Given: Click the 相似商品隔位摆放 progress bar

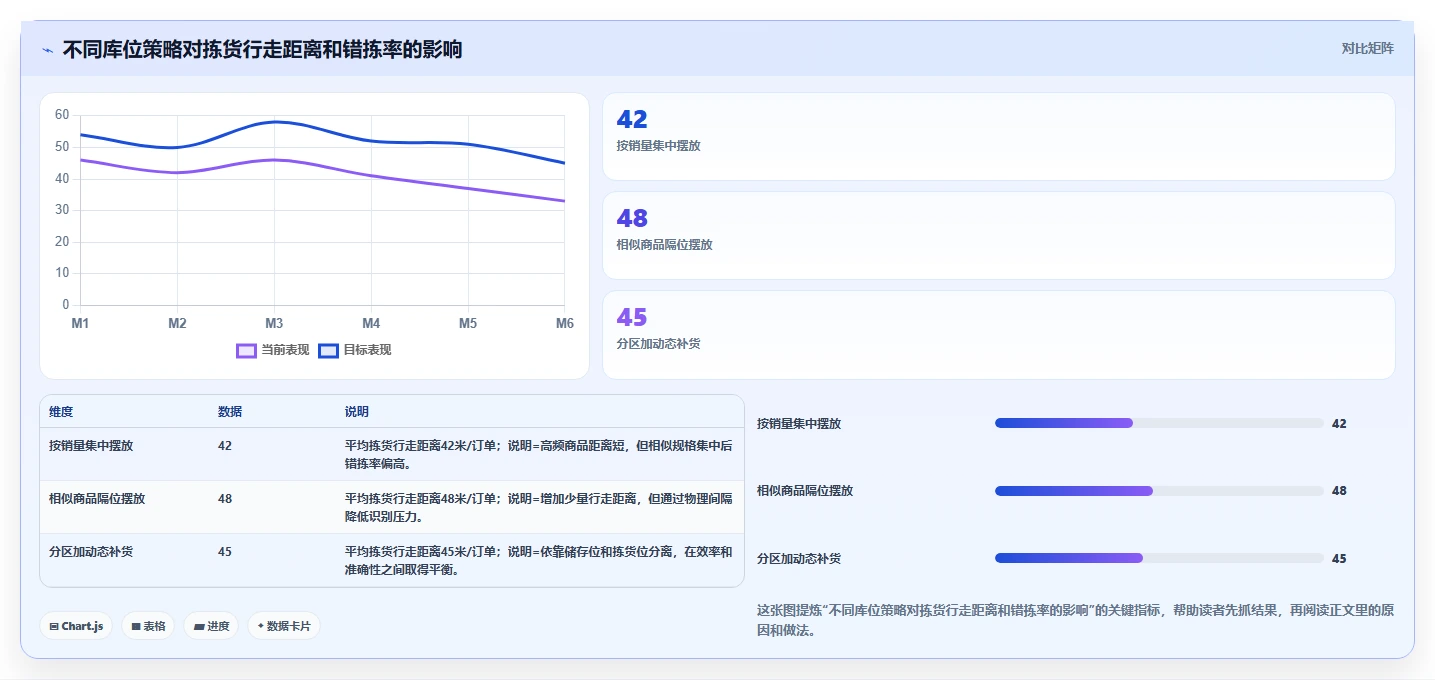Looking at the screenshot, I should click(x=1159, y=490).
